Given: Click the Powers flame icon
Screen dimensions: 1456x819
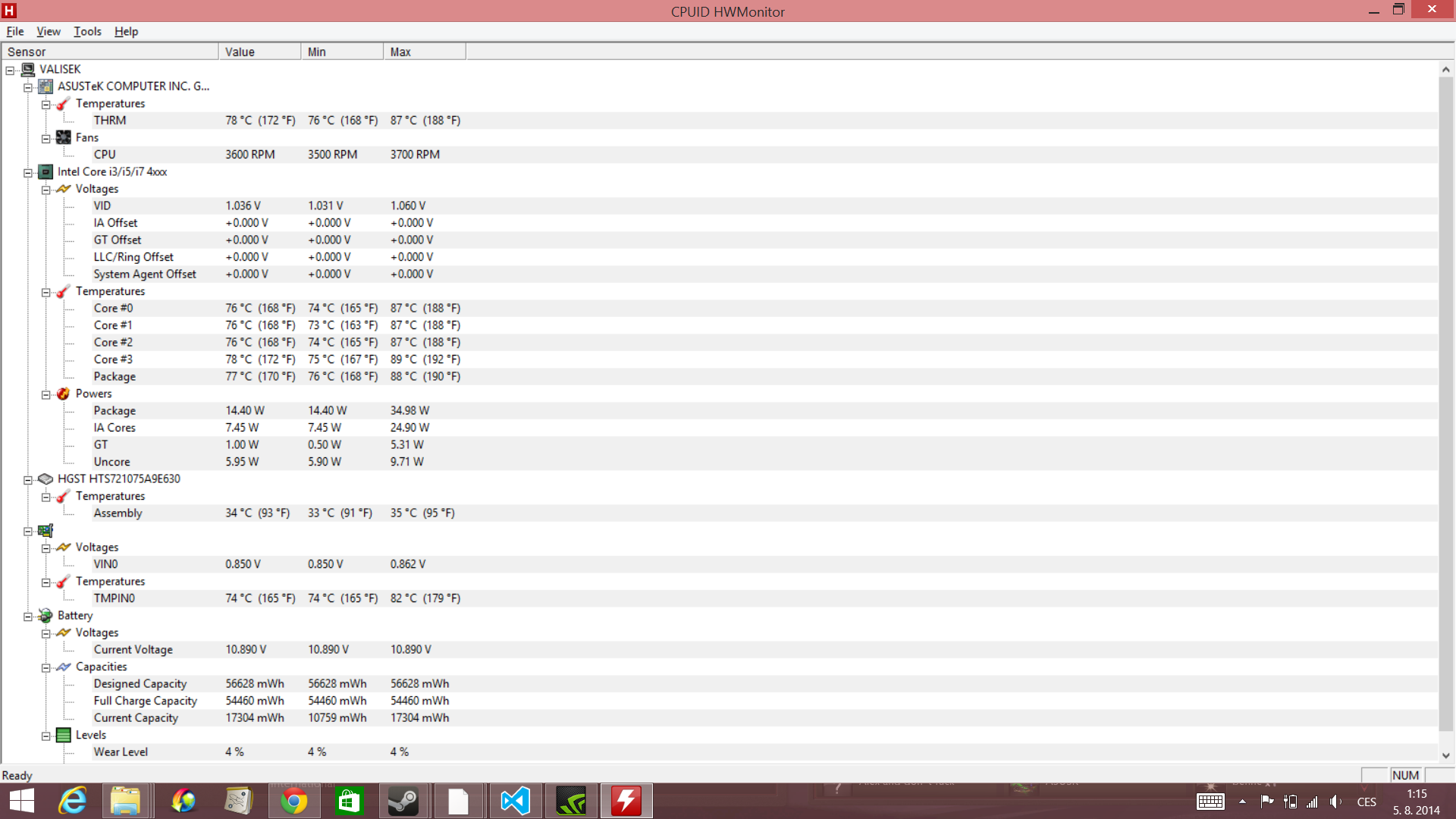Looking at the screenshot, I should click(64, 394).
